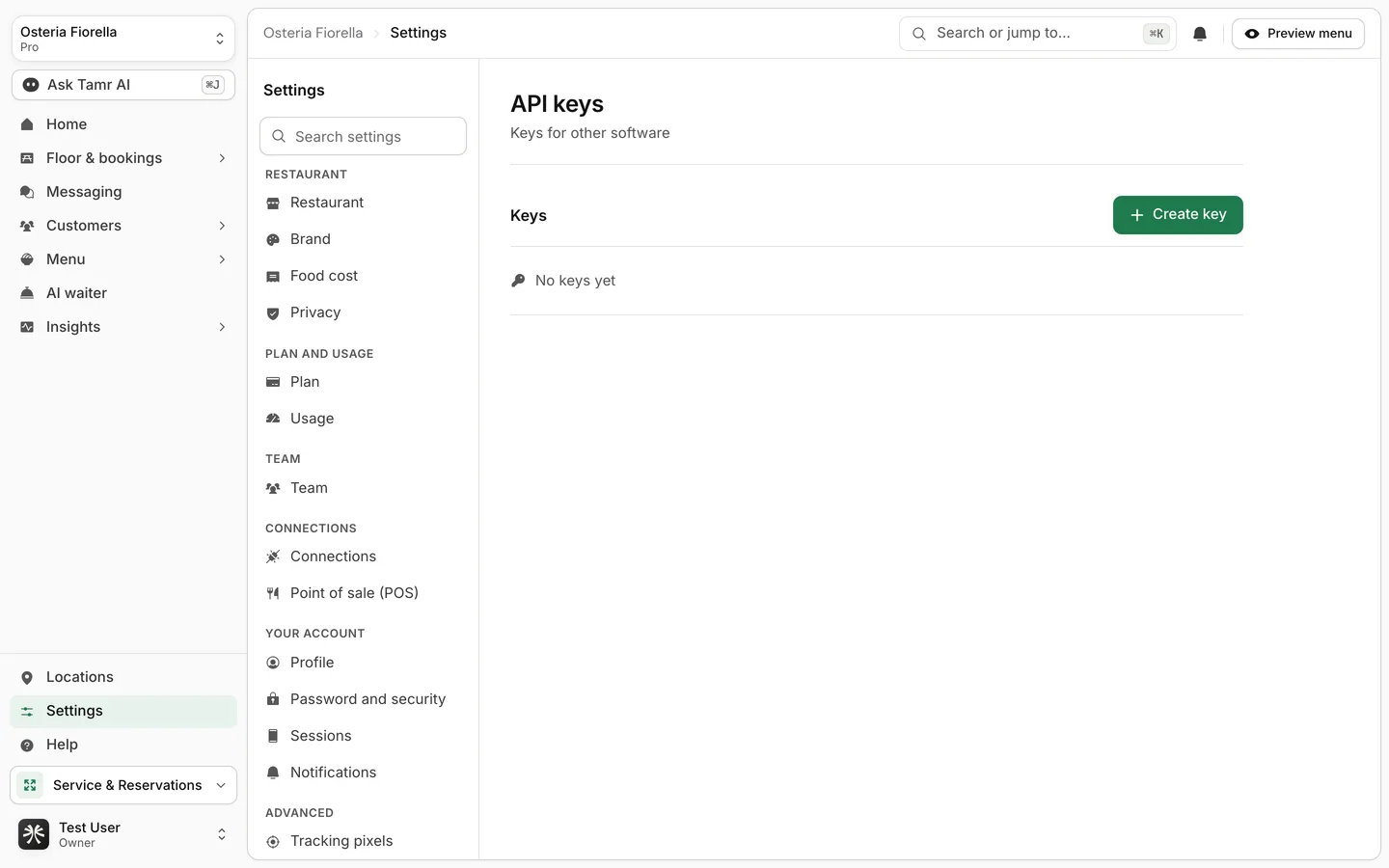The height and width of the screenshot is (868, 1389).
Task: Open Profile under Your Account
Action: [x=363, y=663]
